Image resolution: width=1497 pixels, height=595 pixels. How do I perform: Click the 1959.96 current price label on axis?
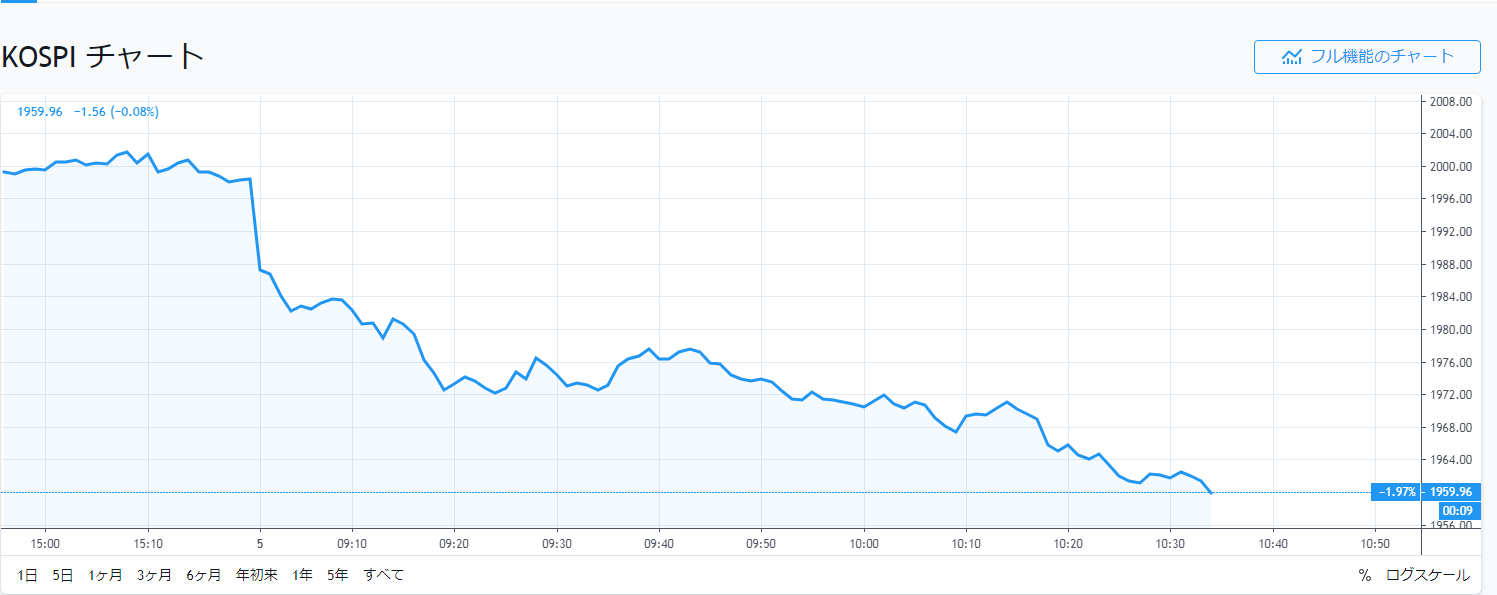(x=1451, y=492)
